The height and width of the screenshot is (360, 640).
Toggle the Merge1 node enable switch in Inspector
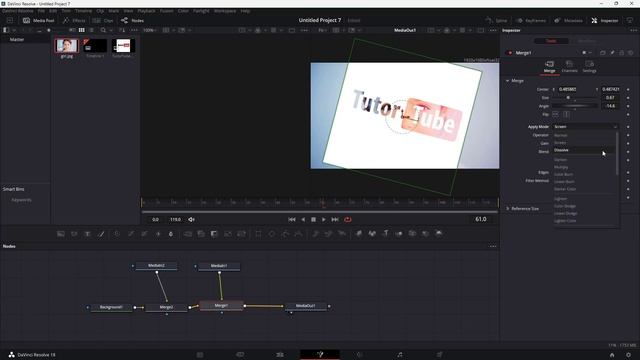pos(509,53)
